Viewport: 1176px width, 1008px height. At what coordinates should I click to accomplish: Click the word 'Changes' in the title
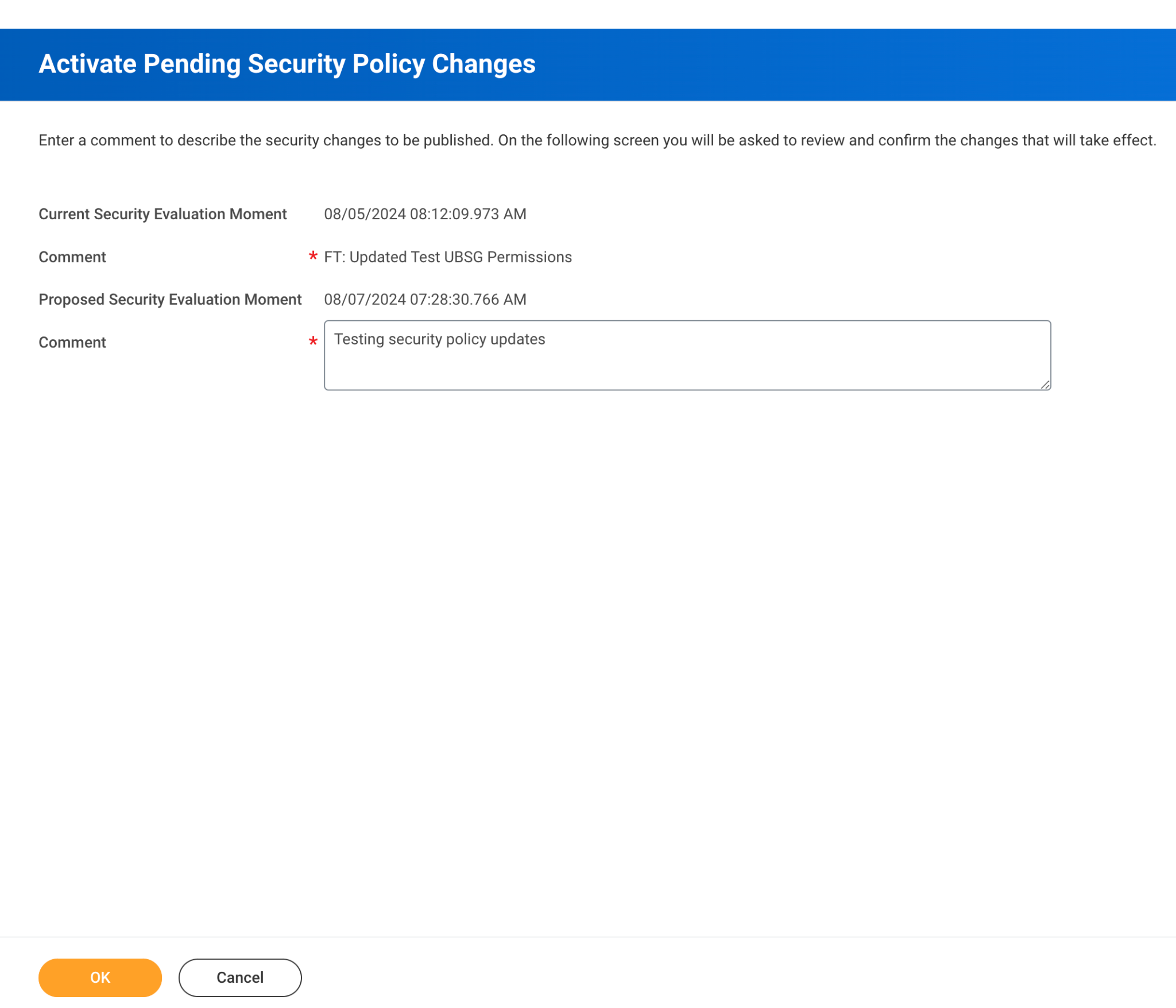(483, 64)
